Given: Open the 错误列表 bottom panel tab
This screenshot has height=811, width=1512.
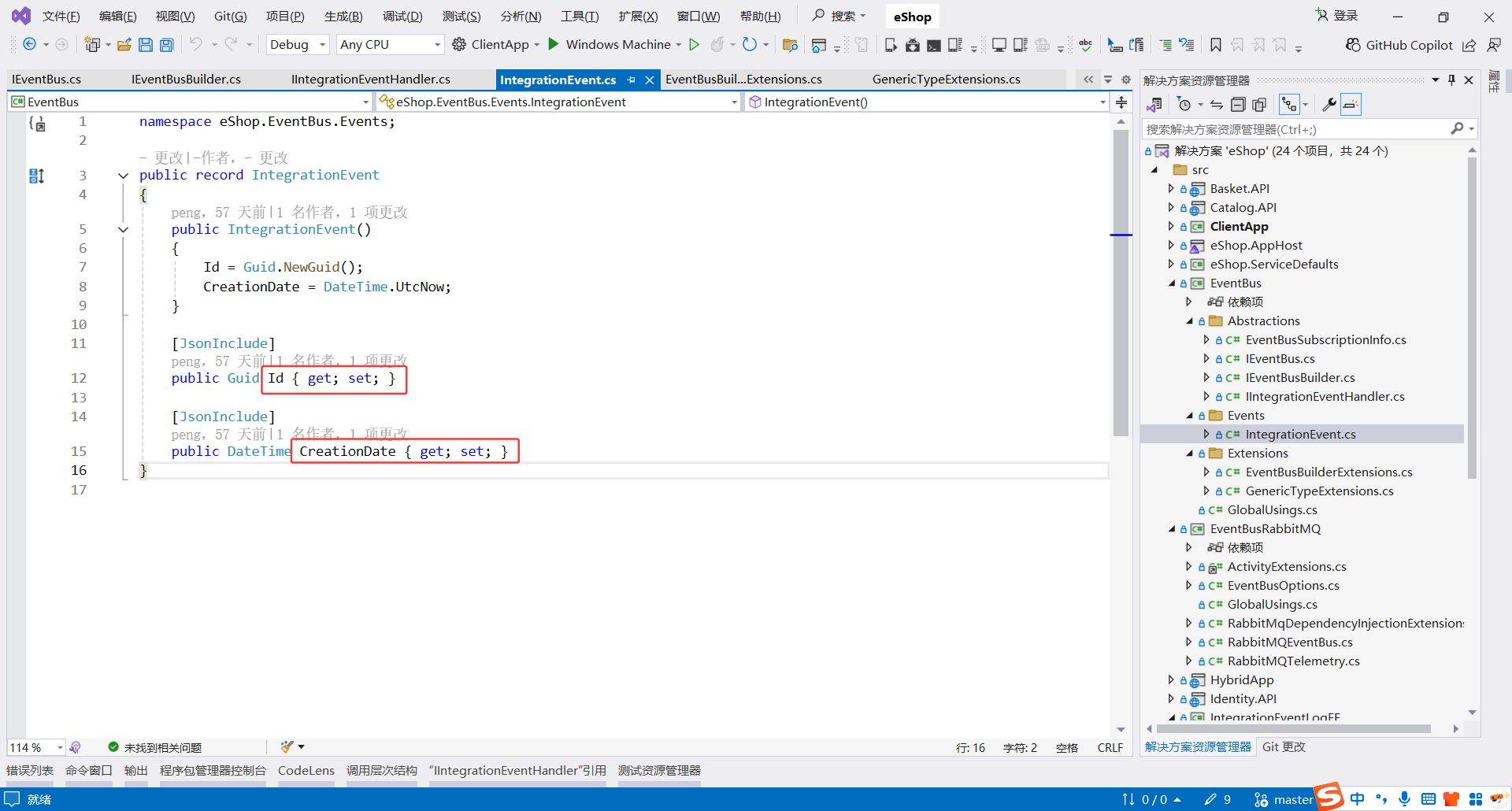Looking at the screenshot, I should [x=30, y=771].
